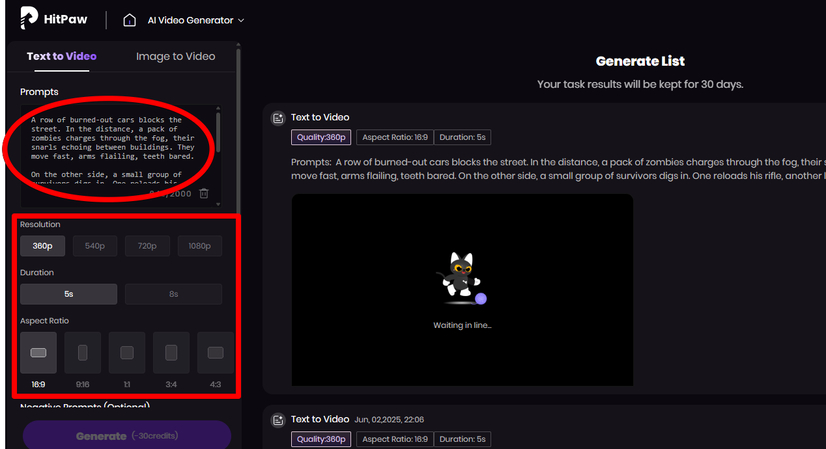Click the home icon beside AI Video Generator
This screenshot has width=826, height=449.
point(129,20)
